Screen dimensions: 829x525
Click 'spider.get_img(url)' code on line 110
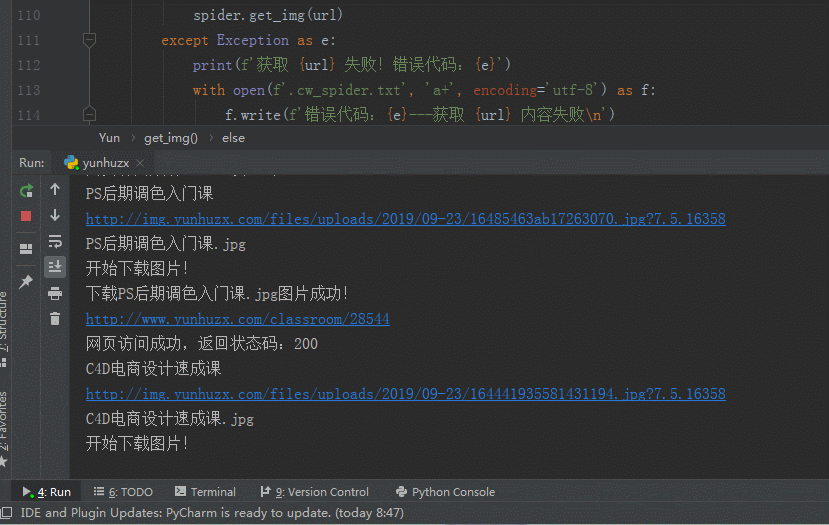click(x=268, y=15)
